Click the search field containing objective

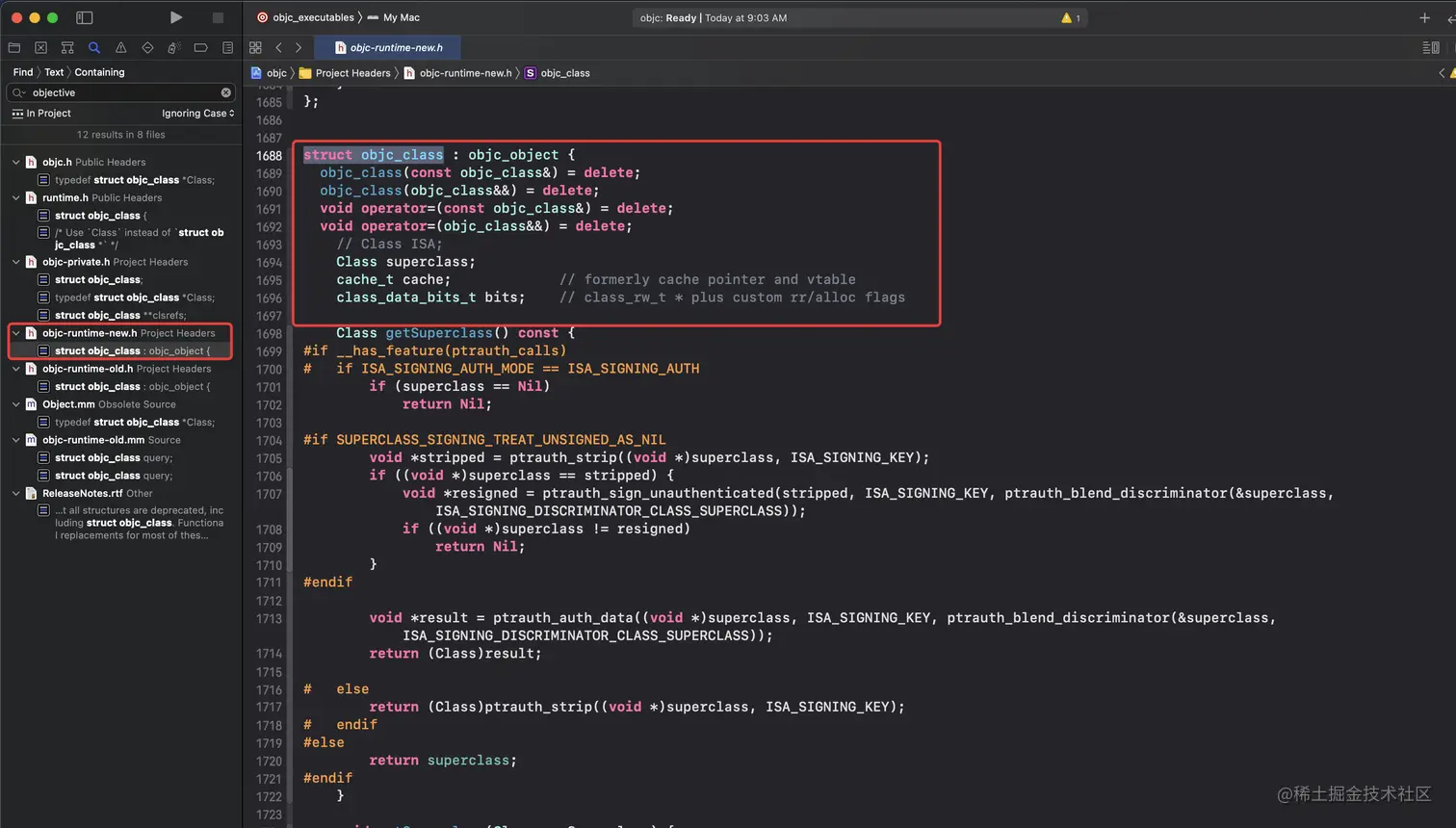[121, 92]
